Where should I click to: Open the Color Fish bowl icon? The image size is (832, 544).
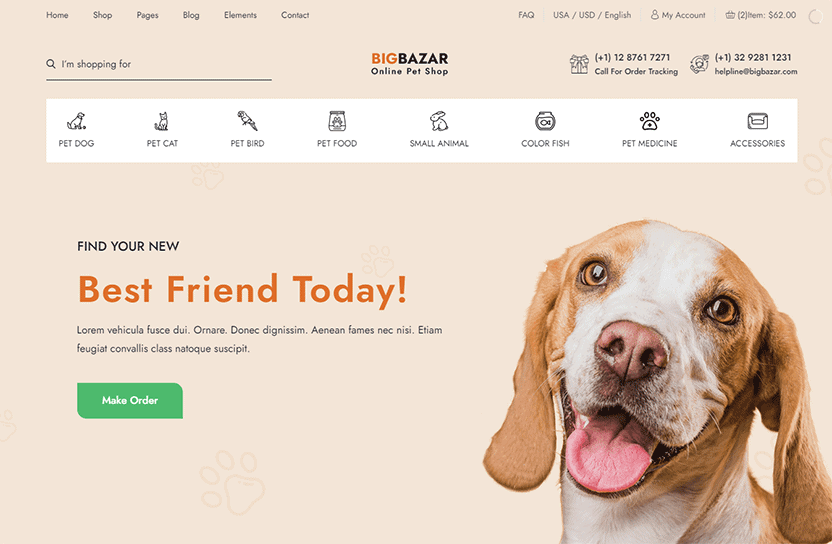point(545,121)
